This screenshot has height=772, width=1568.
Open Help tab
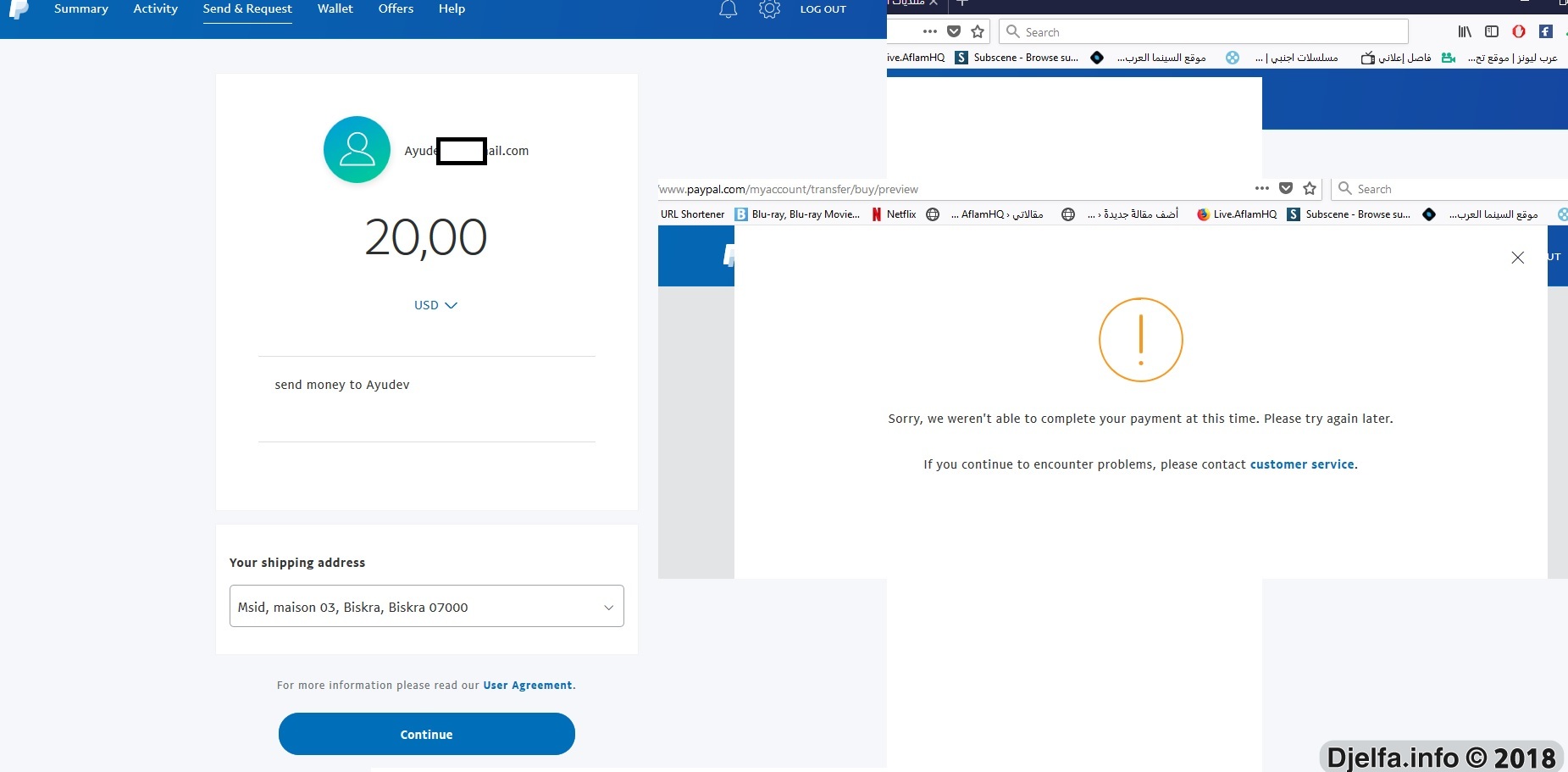pyautogui.click(x=452, y=8)
